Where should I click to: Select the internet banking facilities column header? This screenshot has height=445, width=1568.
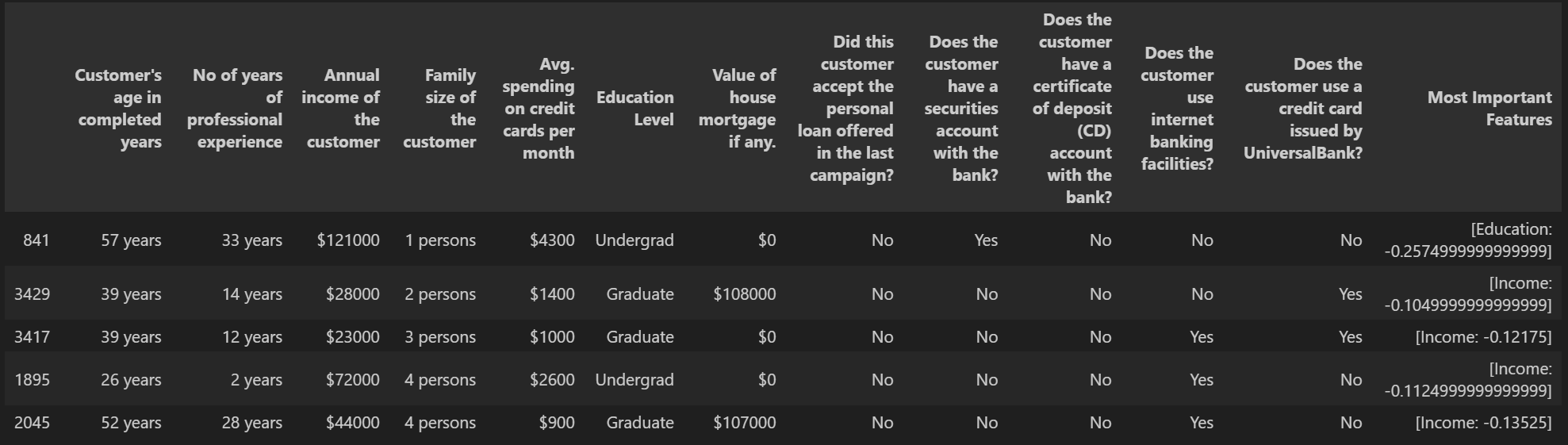point(1177,109)
